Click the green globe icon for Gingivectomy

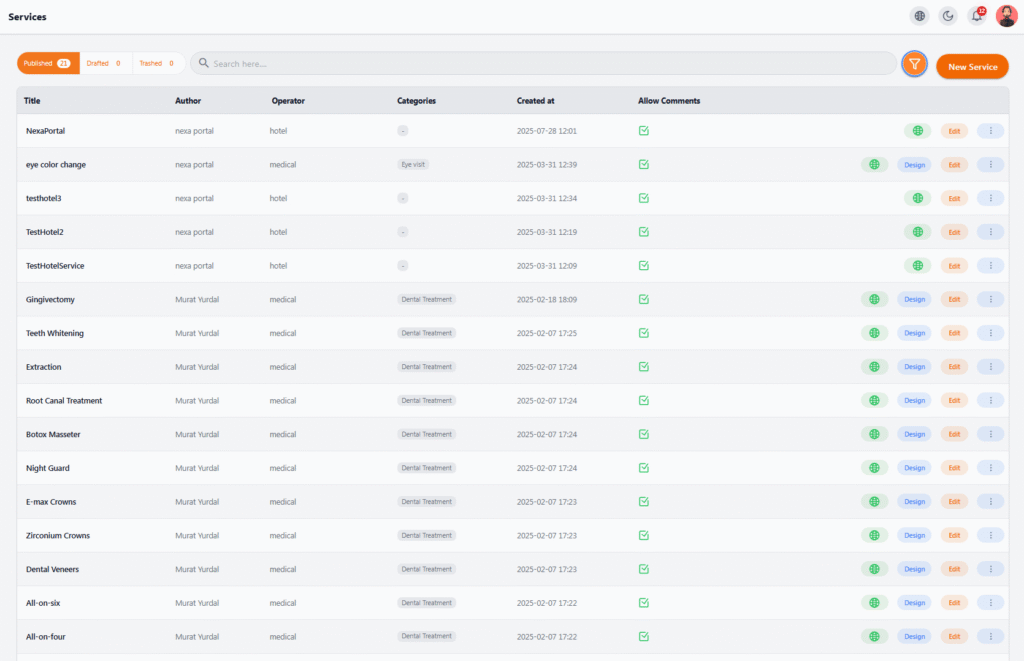874,299
